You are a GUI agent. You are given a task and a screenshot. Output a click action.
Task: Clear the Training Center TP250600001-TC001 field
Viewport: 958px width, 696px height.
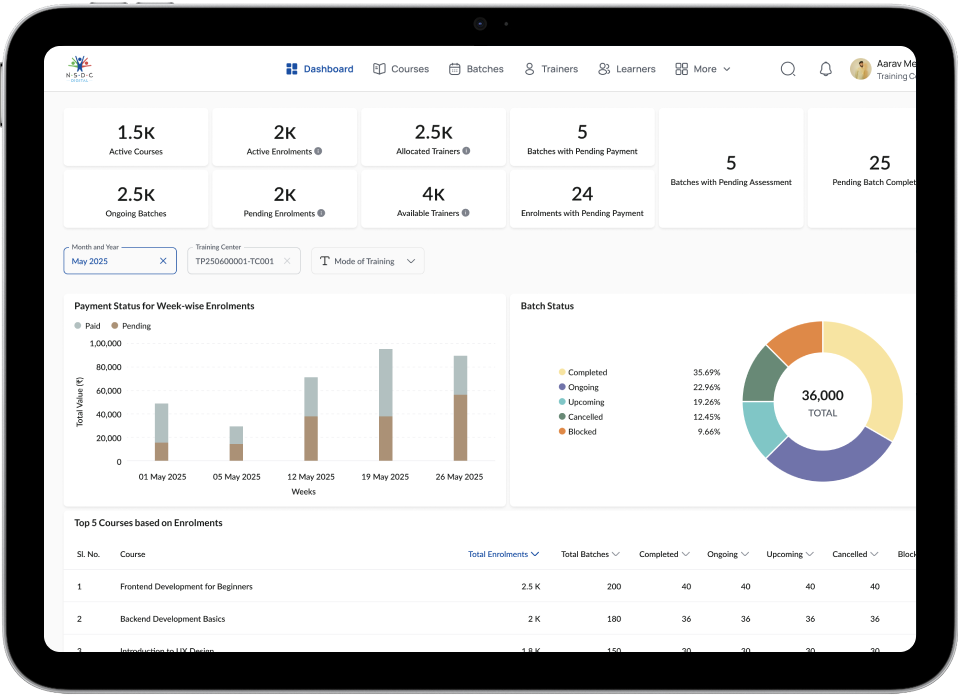coord(287,261)
